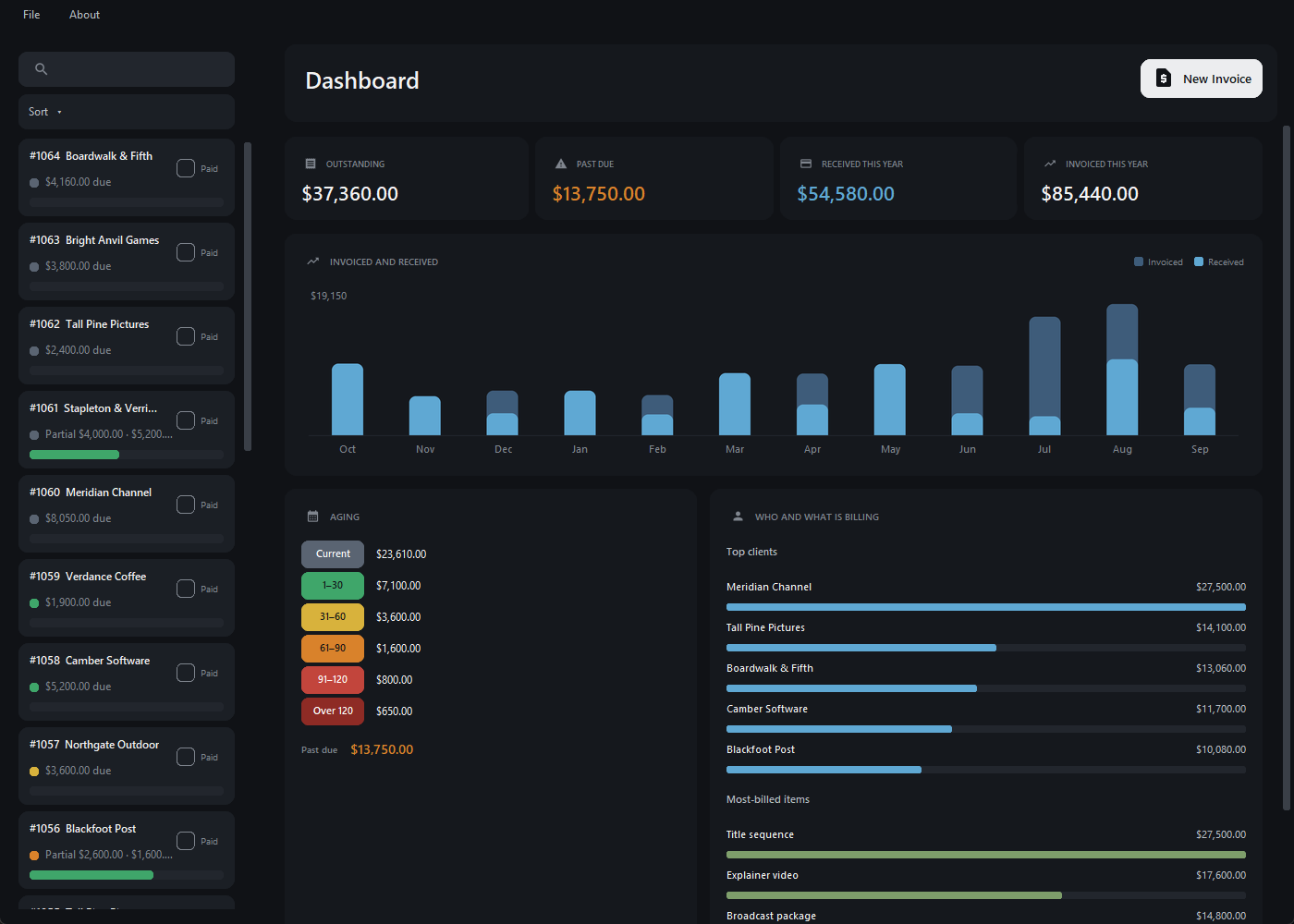This screenshot has width=1294, height=924.
Task: Click the July bar in the chart
Action: point(1044,376)
